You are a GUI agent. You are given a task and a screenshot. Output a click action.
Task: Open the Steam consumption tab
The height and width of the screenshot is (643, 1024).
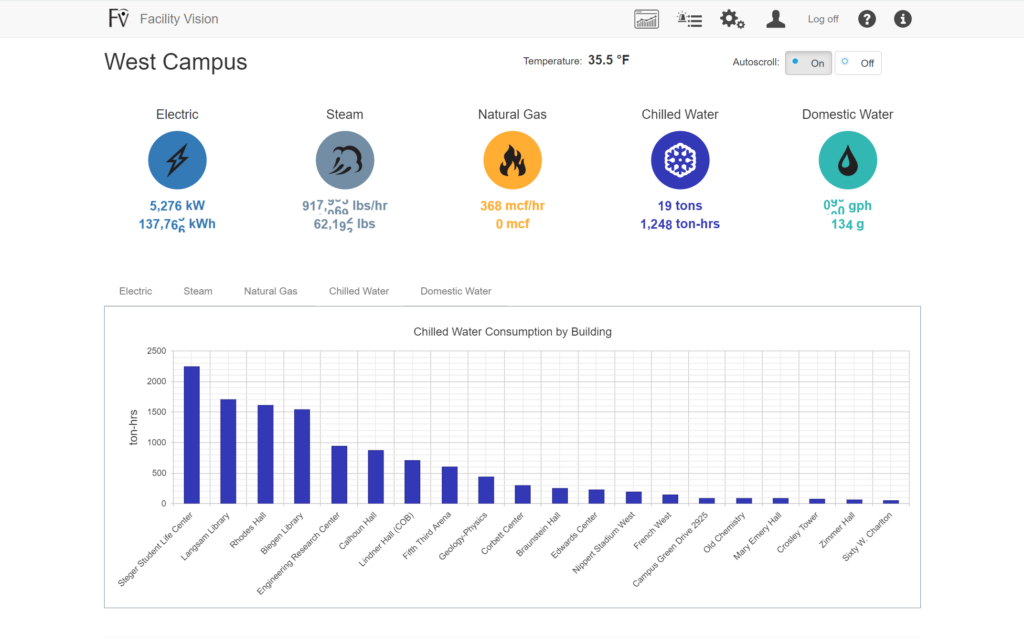[197, 291]
